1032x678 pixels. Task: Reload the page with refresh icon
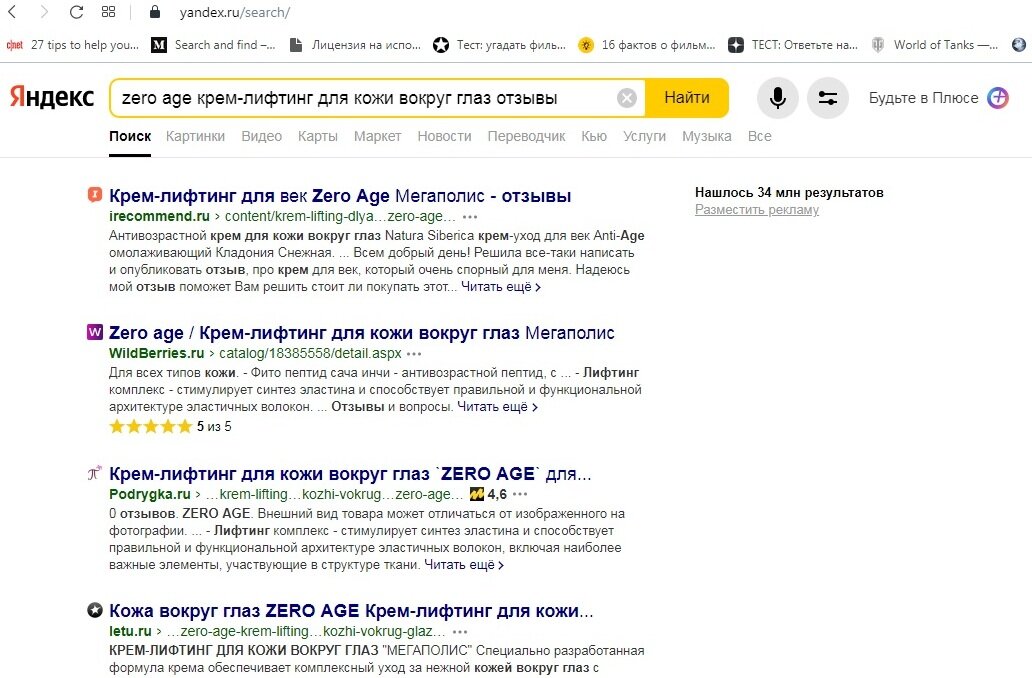[76, 12]
